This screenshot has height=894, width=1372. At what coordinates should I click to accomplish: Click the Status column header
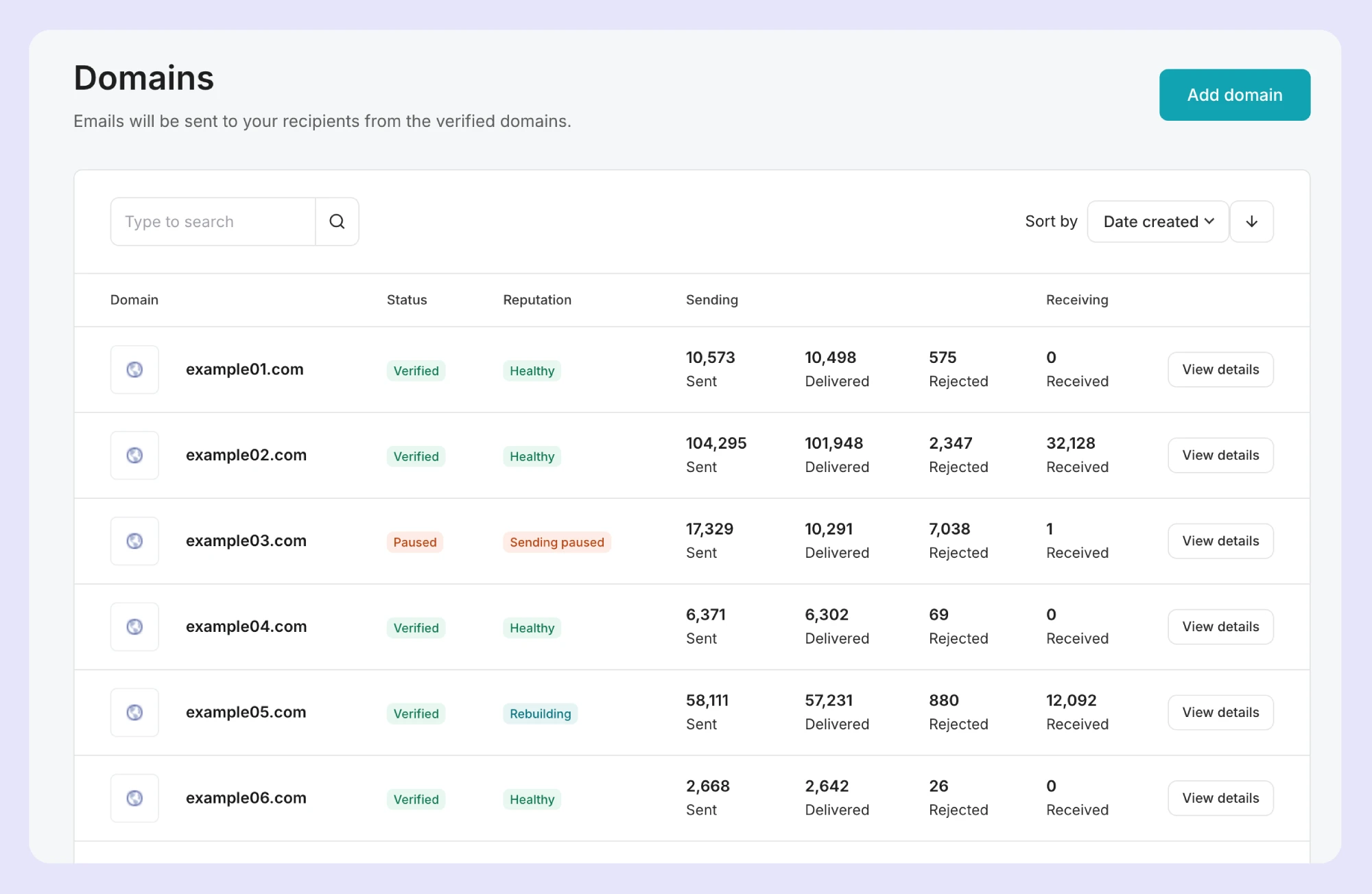[407, 300]
